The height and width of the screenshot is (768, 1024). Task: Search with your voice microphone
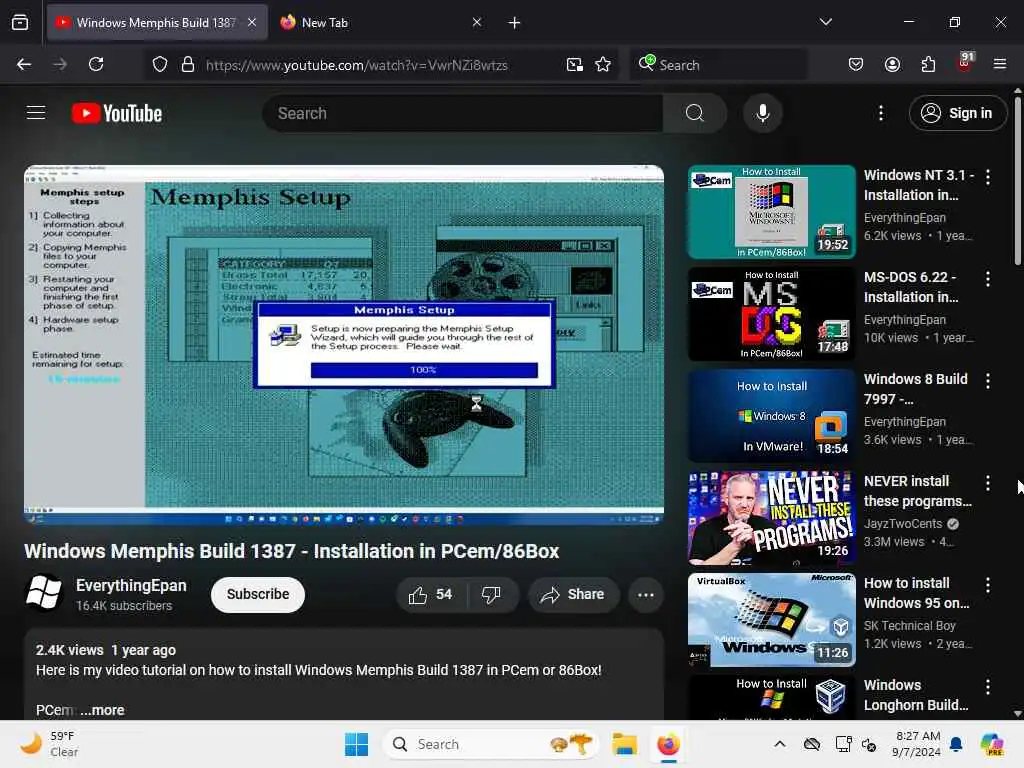[x=762, y=113]
